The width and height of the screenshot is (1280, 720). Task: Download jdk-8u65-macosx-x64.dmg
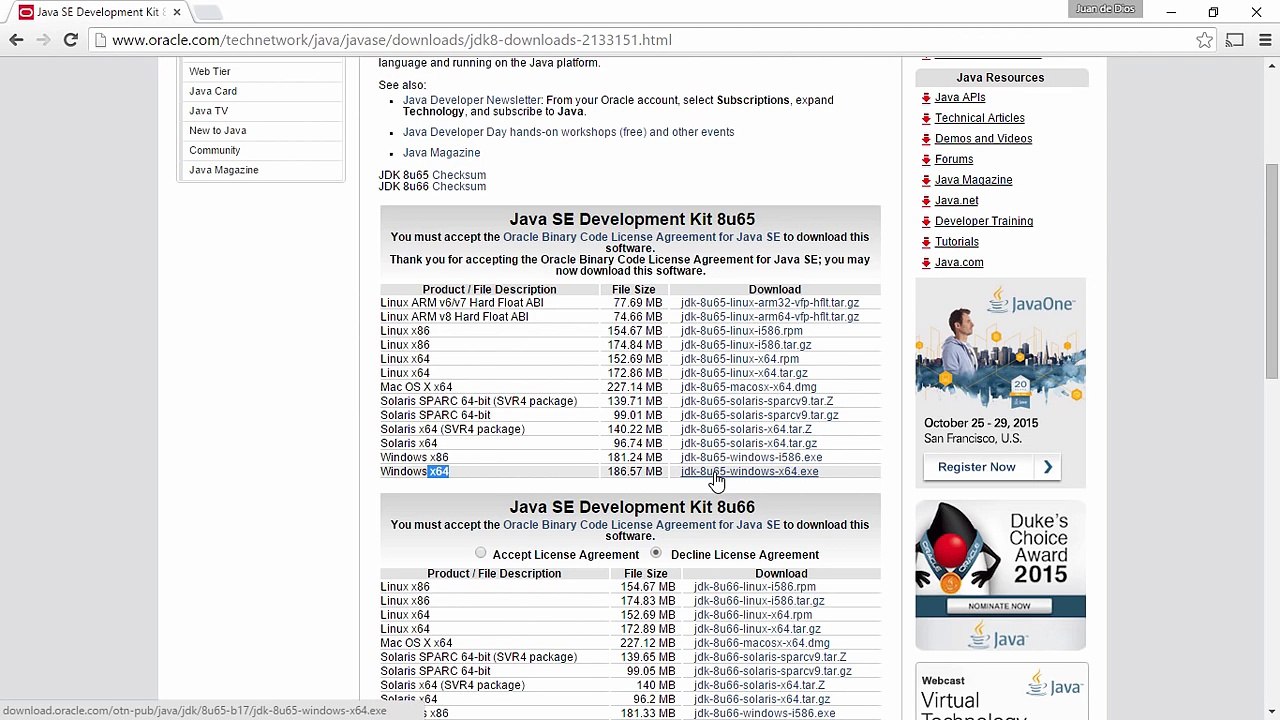click(749, 387)
